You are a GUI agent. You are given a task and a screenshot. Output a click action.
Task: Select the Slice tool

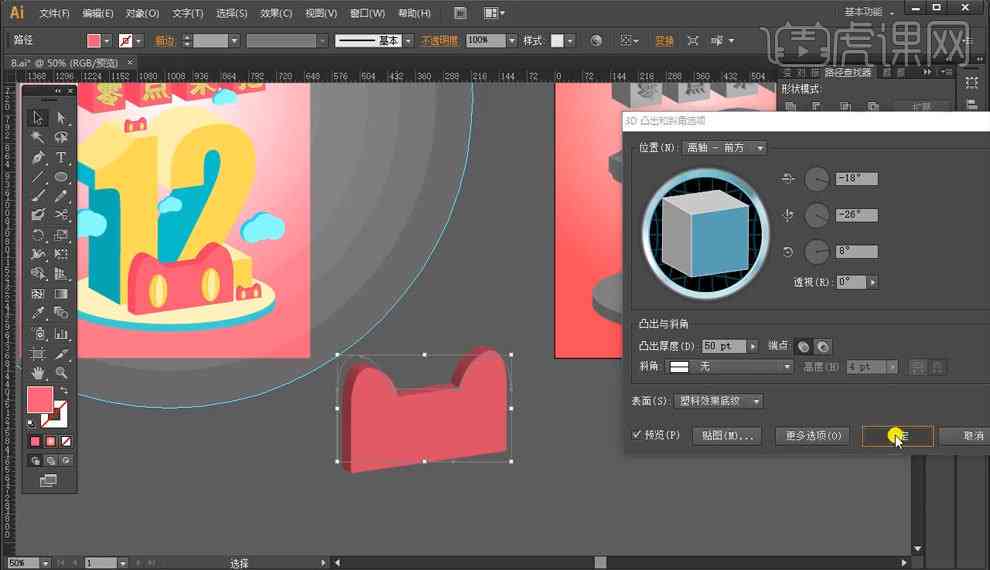[61, 353]
